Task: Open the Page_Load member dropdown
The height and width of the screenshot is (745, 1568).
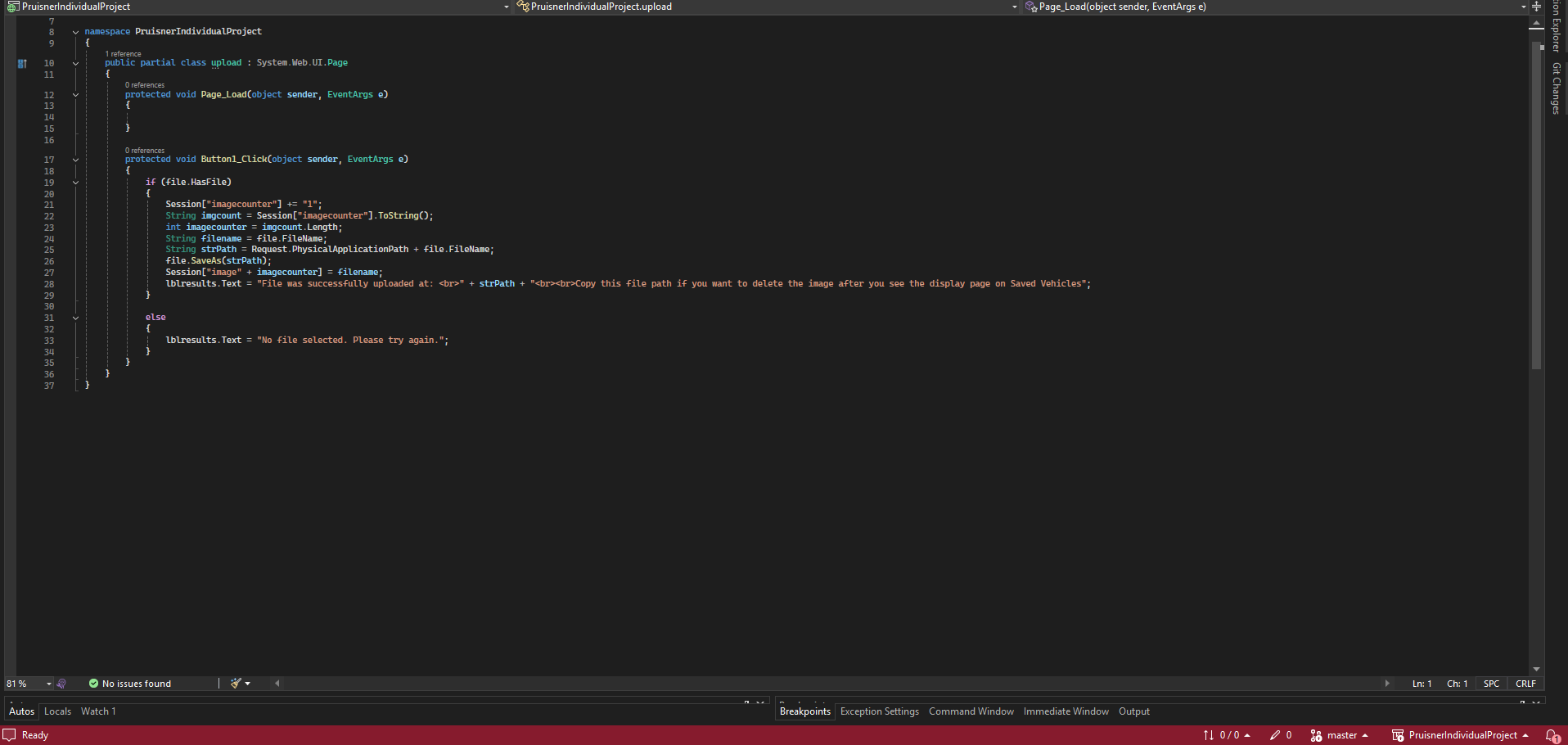Action: click(x=1275, y=7)
